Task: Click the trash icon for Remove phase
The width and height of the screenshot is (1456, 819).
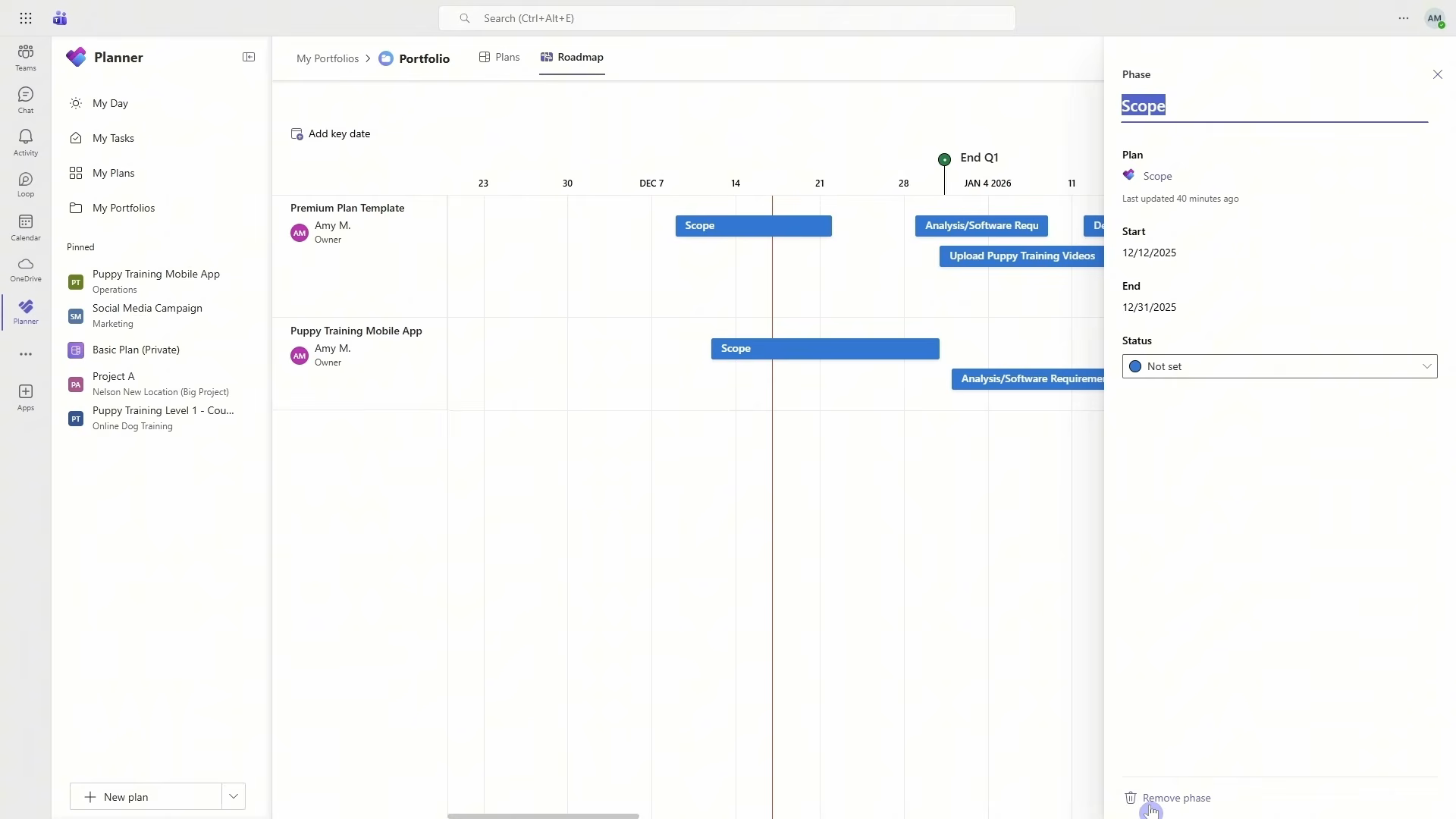Action: pos(1131,798)
